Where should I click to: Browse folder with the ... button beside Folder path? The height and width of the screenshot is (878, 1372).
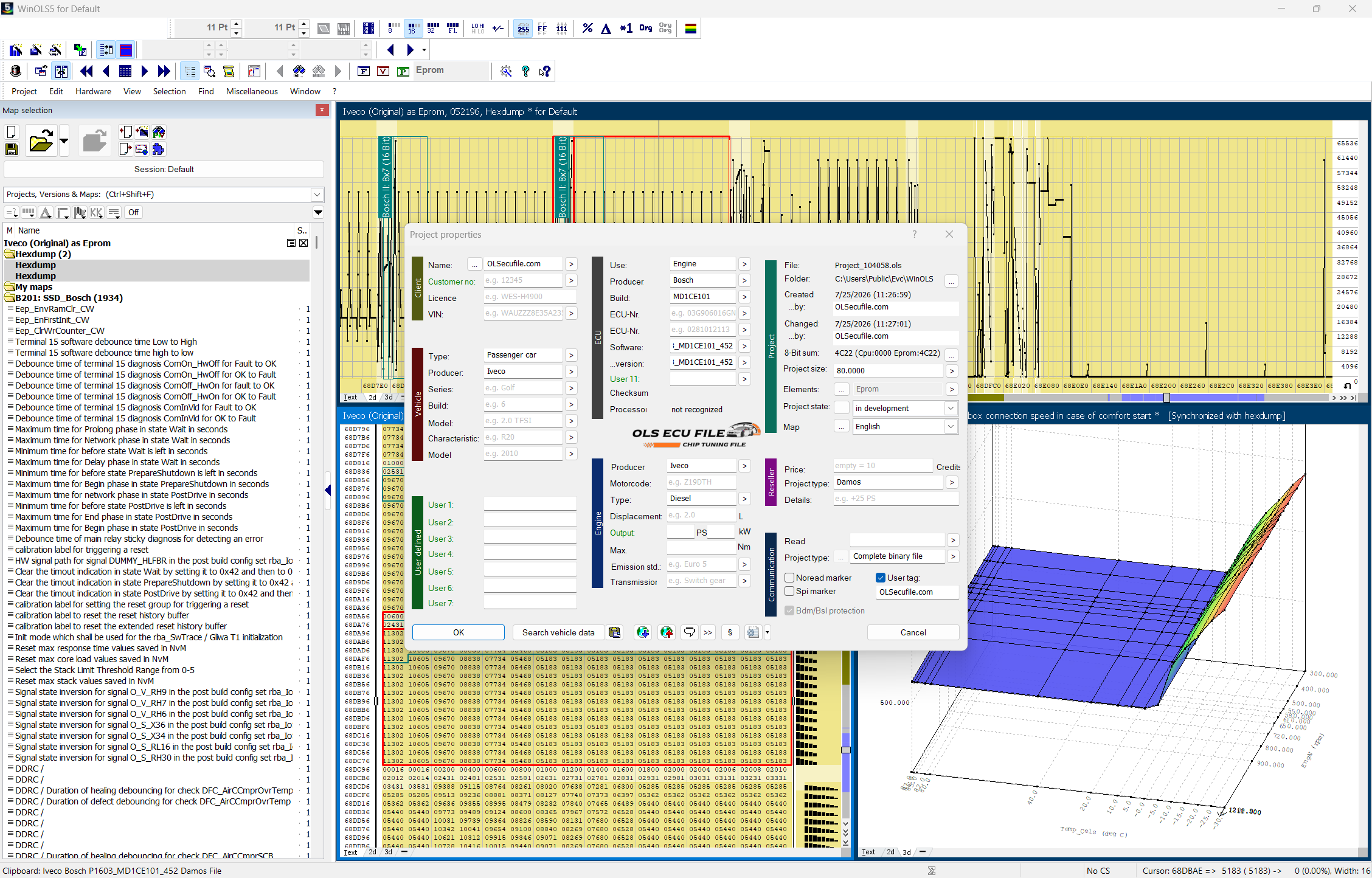pos(951,280)
